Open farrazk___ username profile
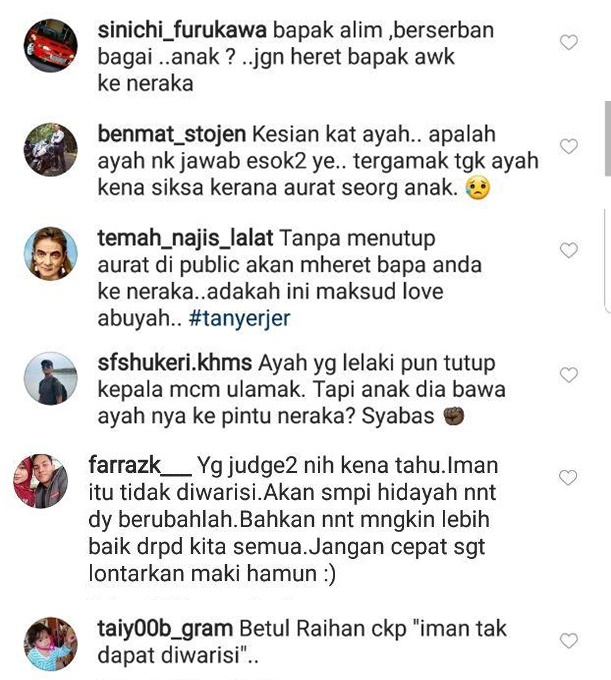 coord(140,466)
